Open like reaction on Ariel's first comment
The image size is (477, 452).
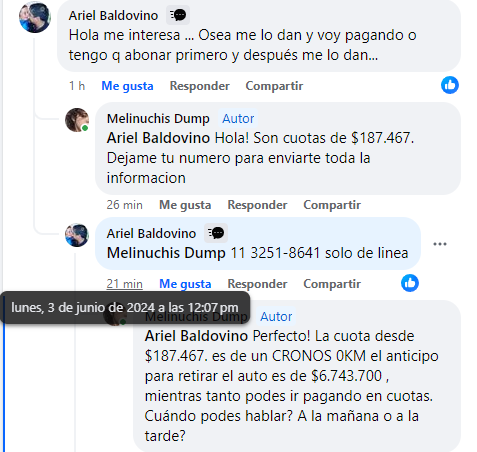coord(450,85)
